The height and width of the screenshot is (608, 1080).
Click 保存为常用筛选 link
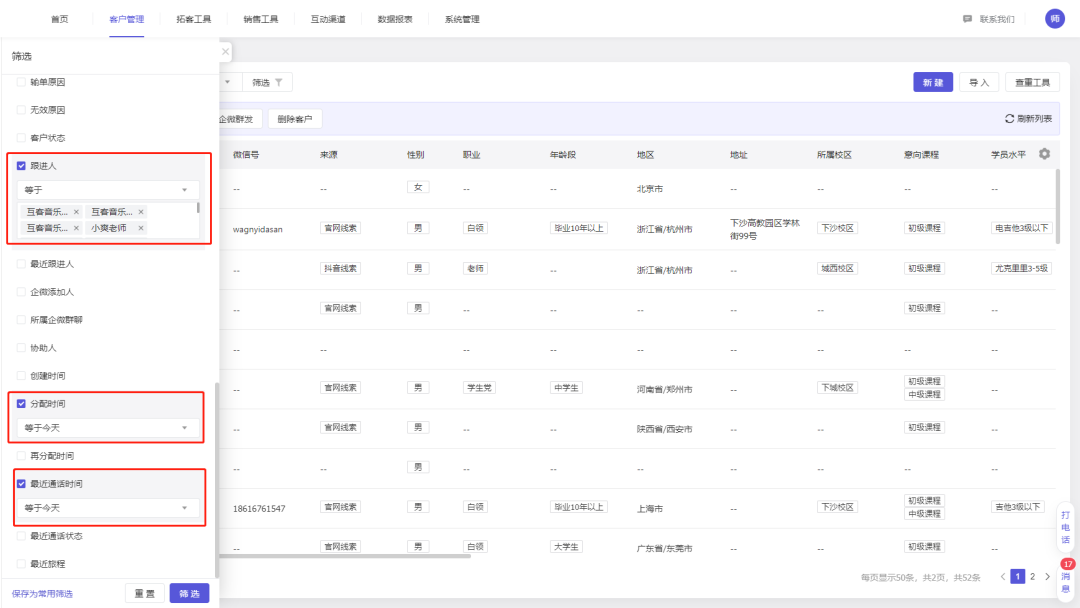pyautogui.click(x=42, y=594)
